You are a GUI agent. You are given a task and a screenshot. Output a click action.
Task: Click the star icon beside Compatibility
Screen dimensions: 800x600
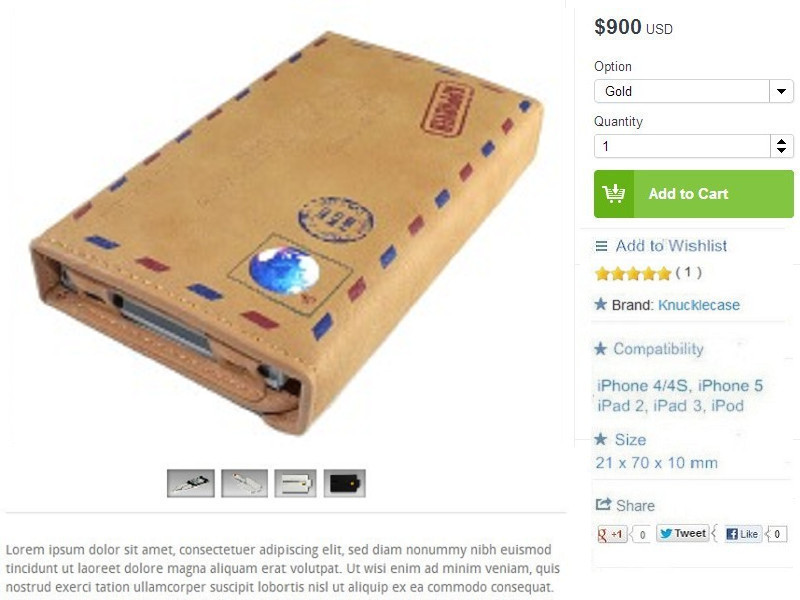[601, 349]
